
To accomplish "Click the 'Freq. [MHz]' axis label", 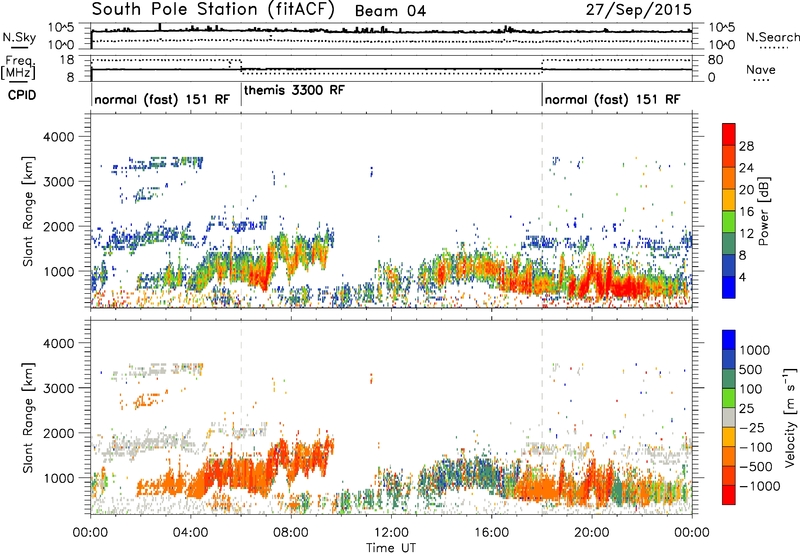I will click(x=18, y=67).
